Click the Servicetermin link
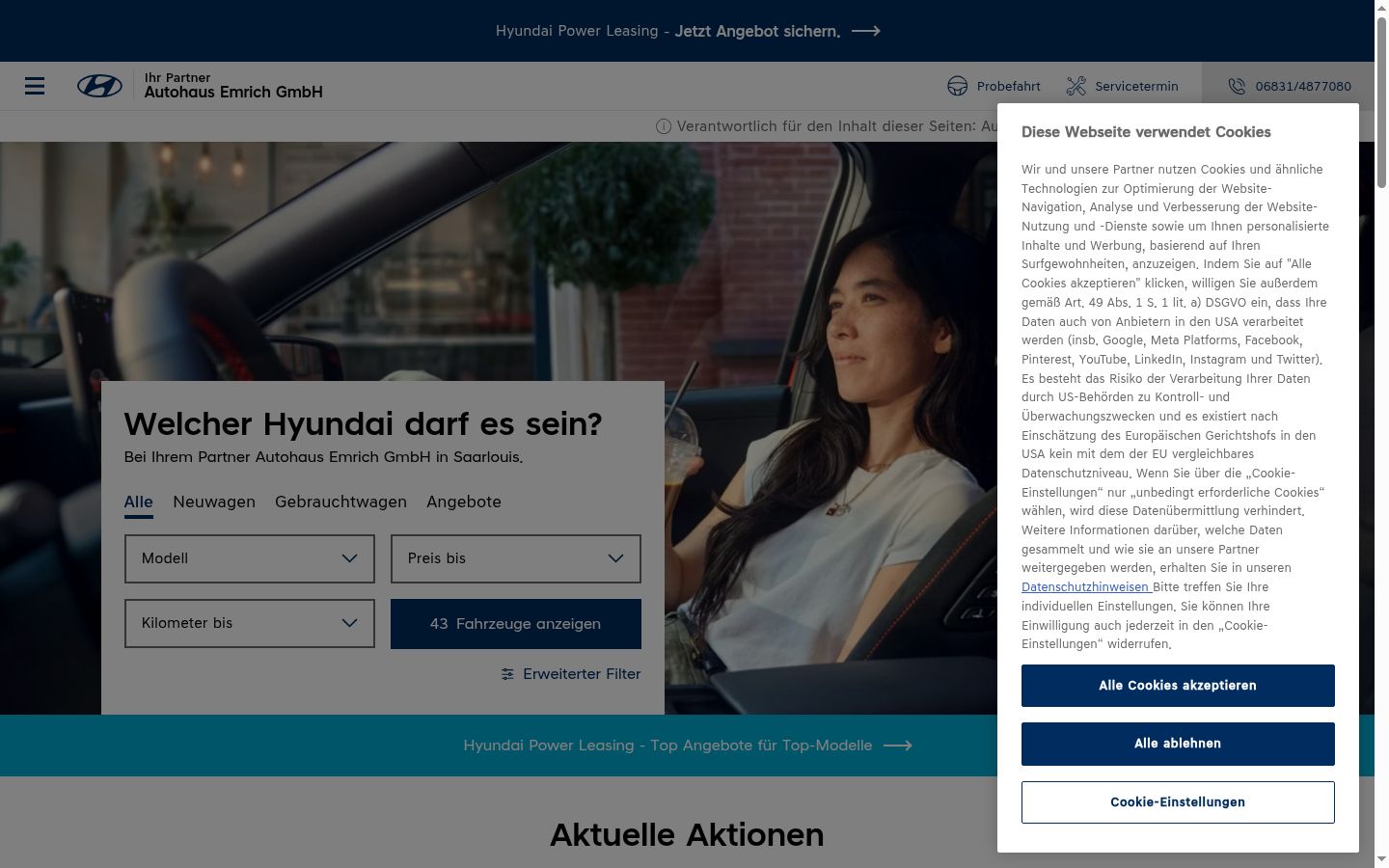The image size is (1389, 868). tap(1122, 86)
